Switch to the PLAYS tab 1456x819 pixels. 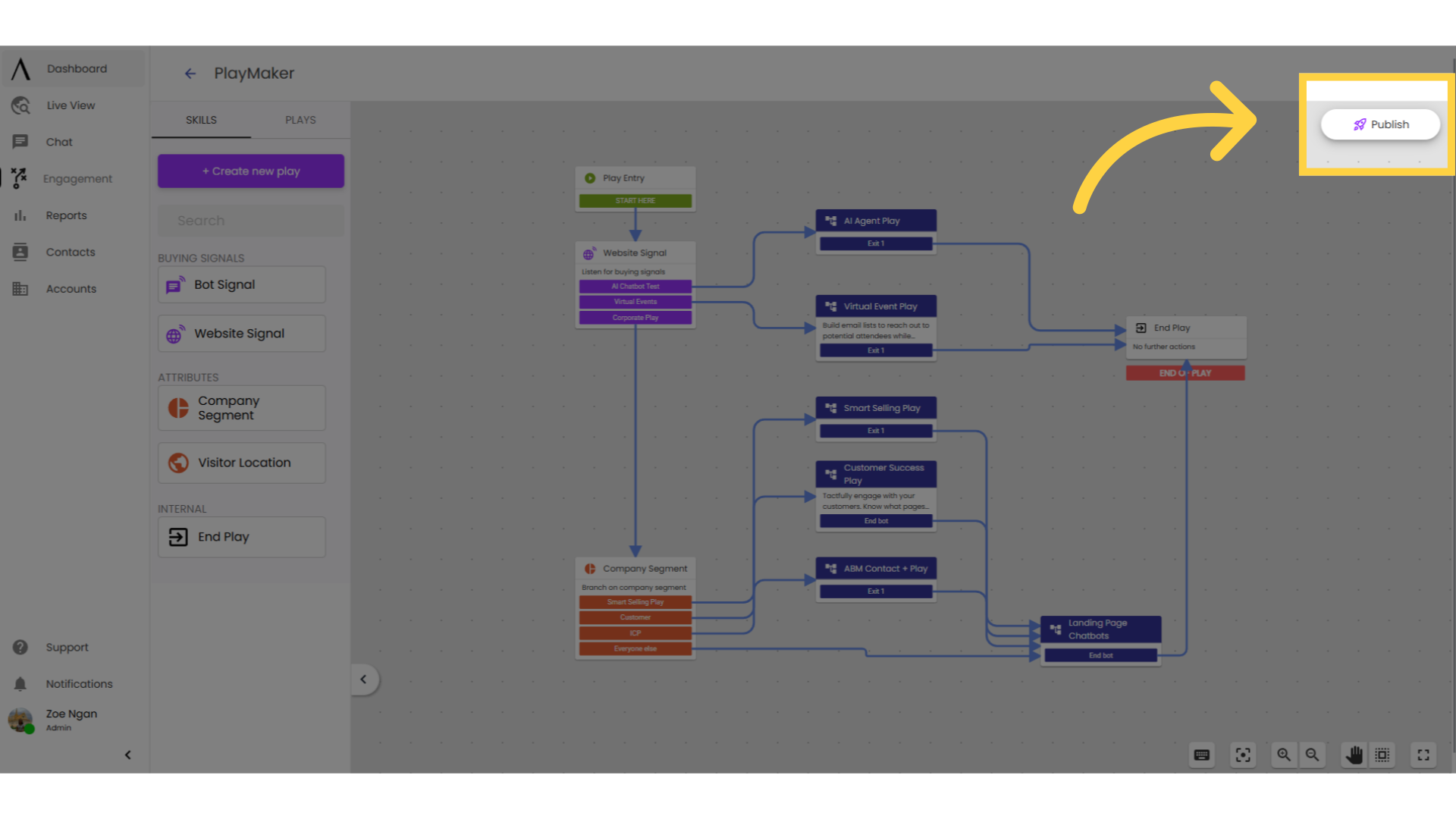tap(300, 120)
